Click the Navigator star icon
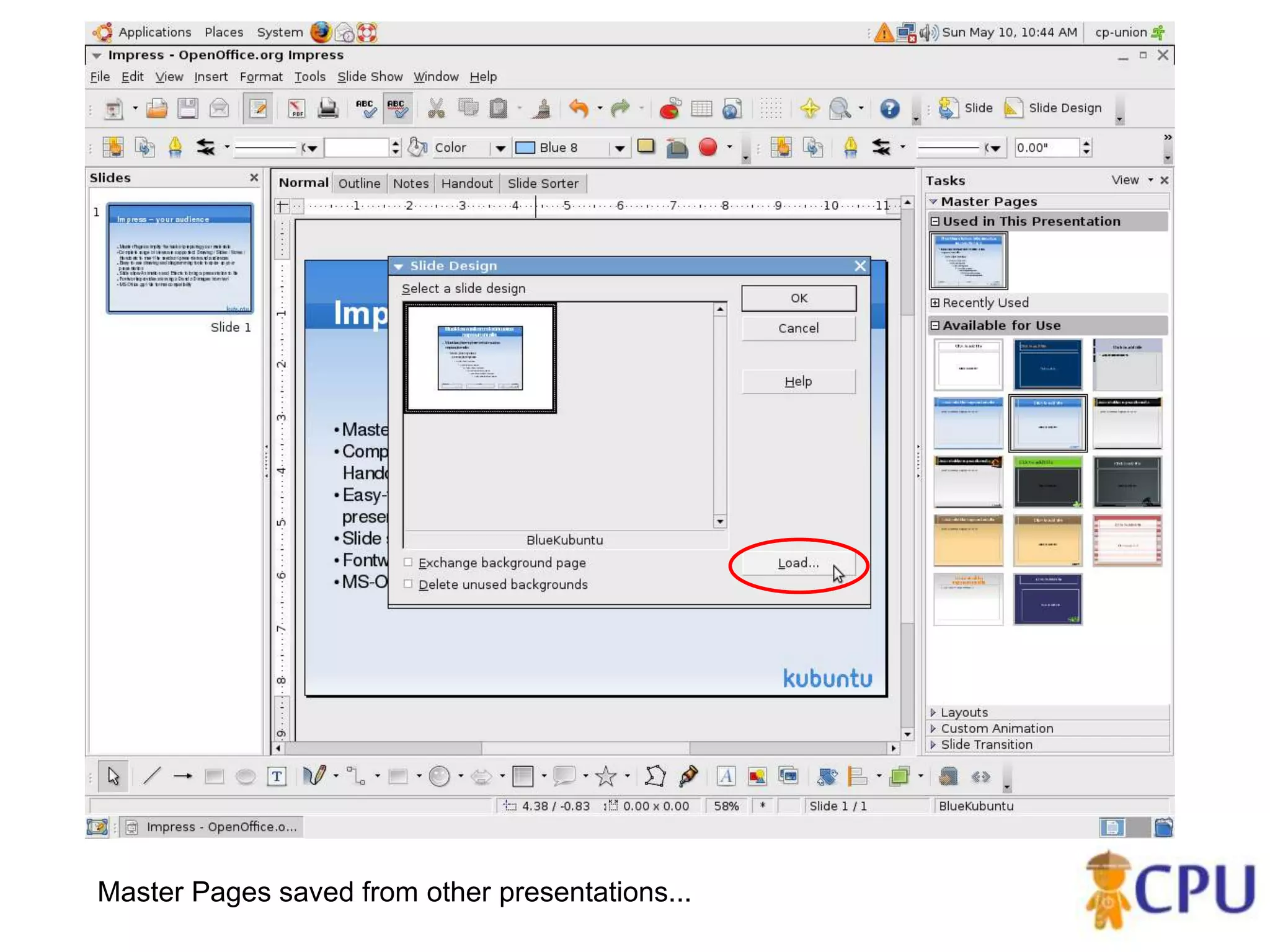This screenshot has height=952, width=1270. [x=809, y=108]
